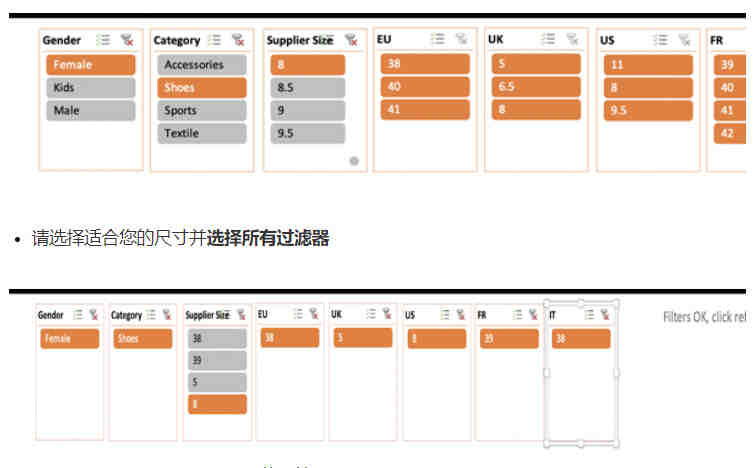Select 6.5 in UK slicer
Viewport: 753px width, 468px height.
(536, 86)
